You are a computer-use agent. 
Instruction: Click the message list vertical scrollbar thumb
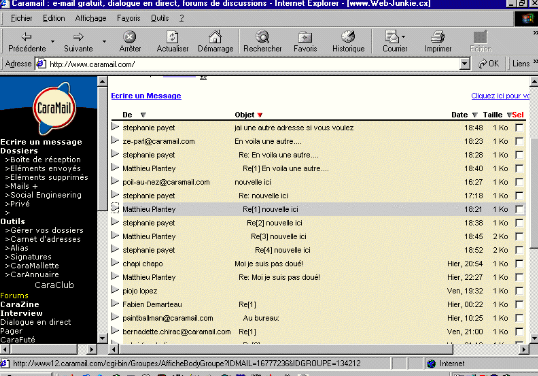coord(534,194)
